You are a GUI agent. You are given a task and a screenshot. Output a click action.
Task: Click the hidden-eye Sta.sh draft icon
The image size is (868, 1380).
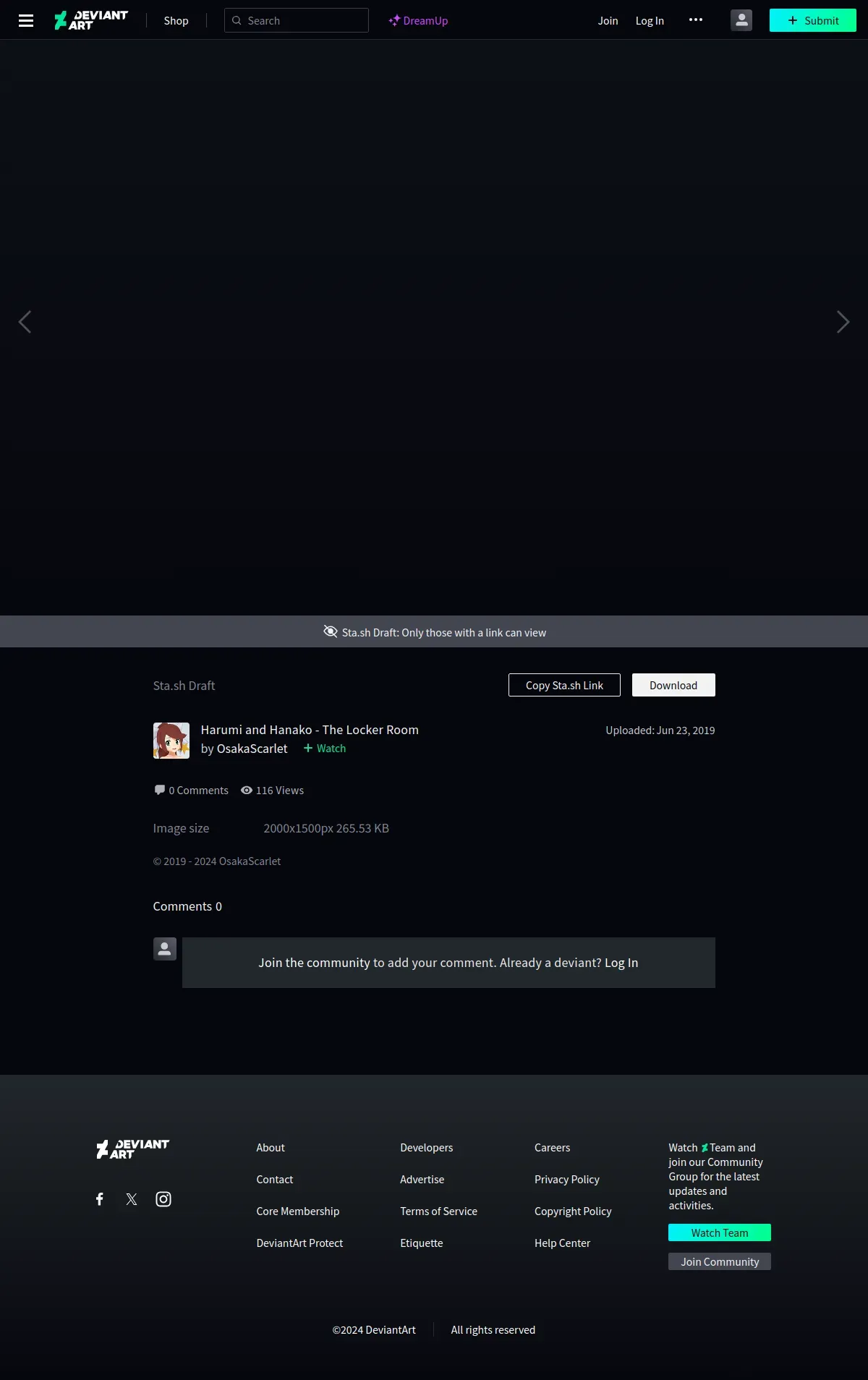click(x=331, y=631)
